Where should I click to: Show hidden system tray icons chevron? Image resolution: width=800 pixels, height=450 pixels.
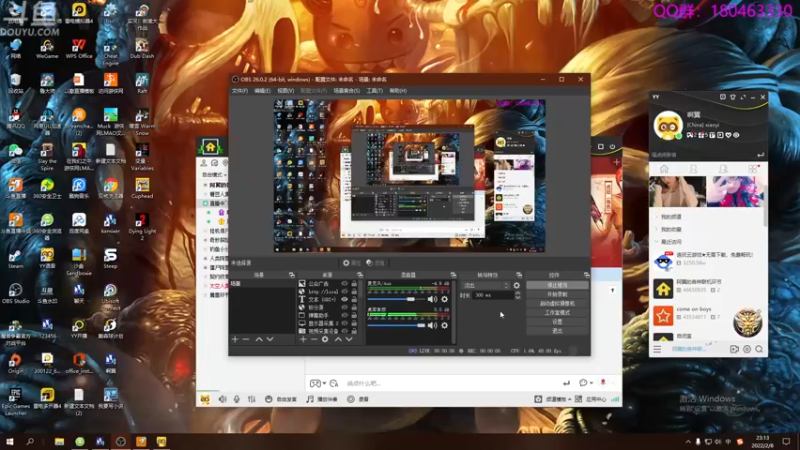(x=688, y=442)
